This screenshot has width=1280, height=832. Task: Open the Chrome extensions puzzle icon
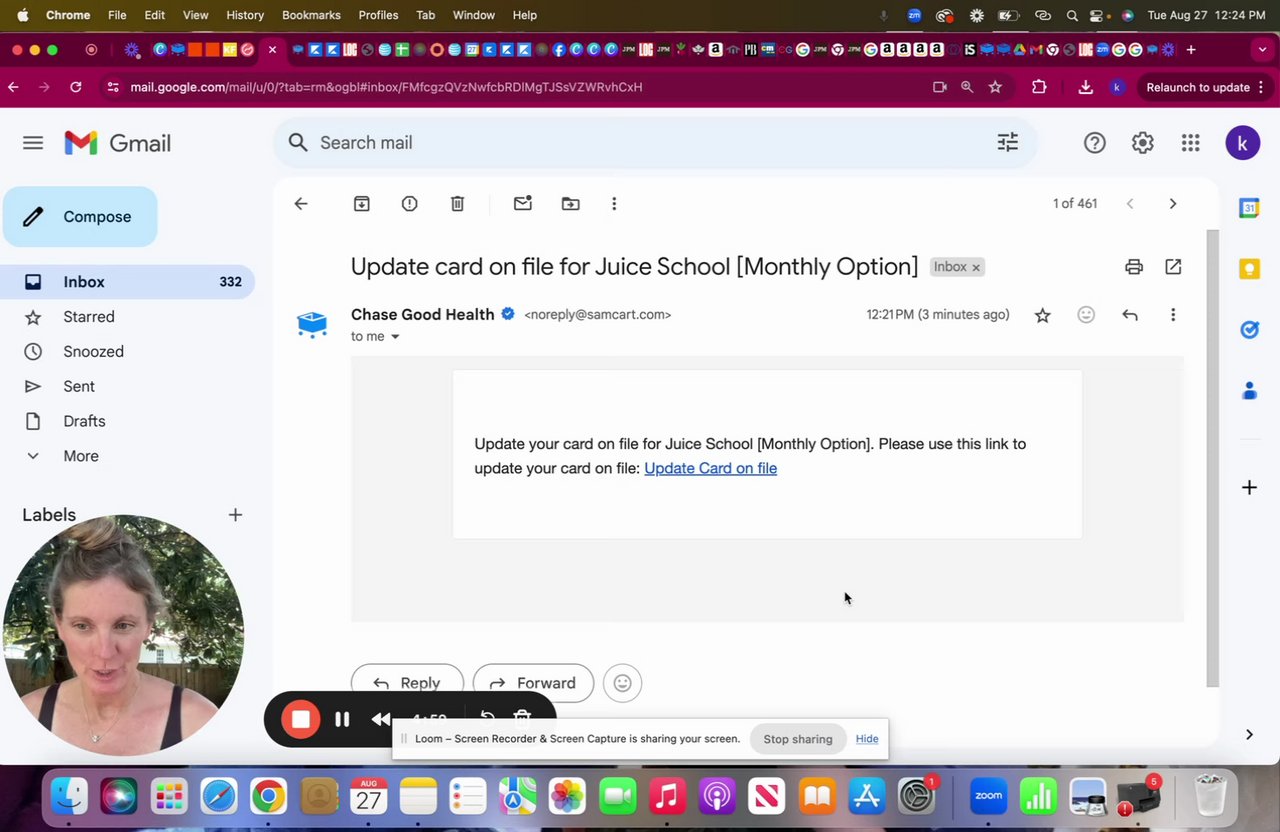tap(1039, 87)
